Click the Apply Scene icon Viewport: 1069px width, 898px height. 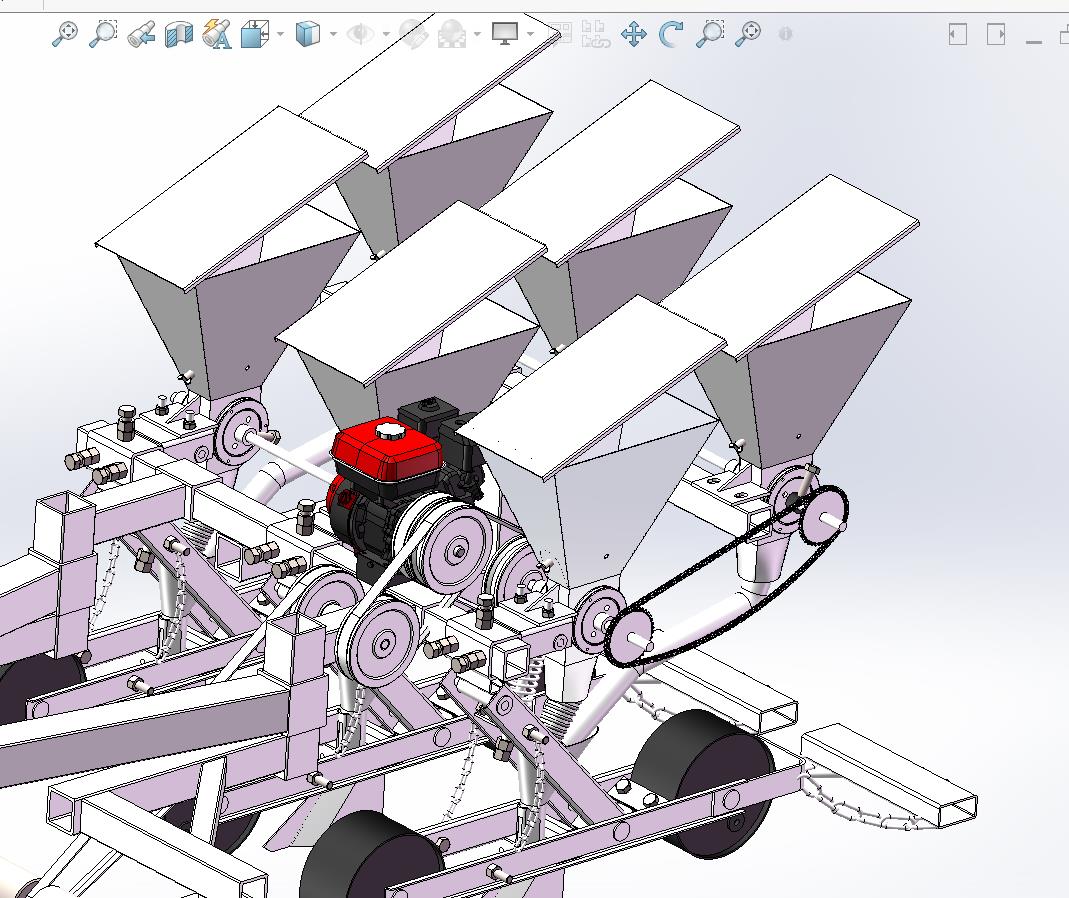[451, 33]
